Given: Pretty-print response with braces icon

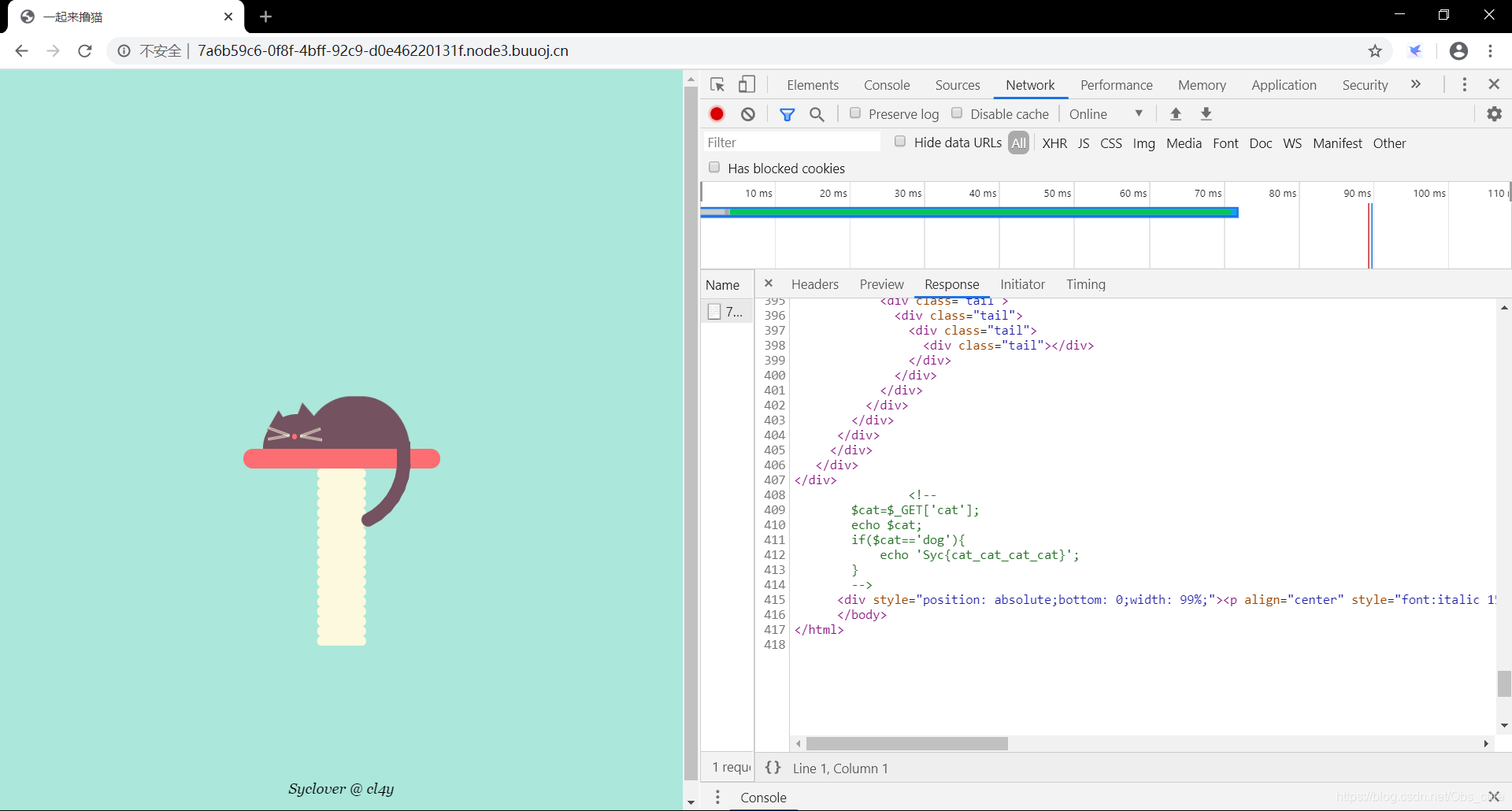Looking at the screenshot, I should 773,768.
